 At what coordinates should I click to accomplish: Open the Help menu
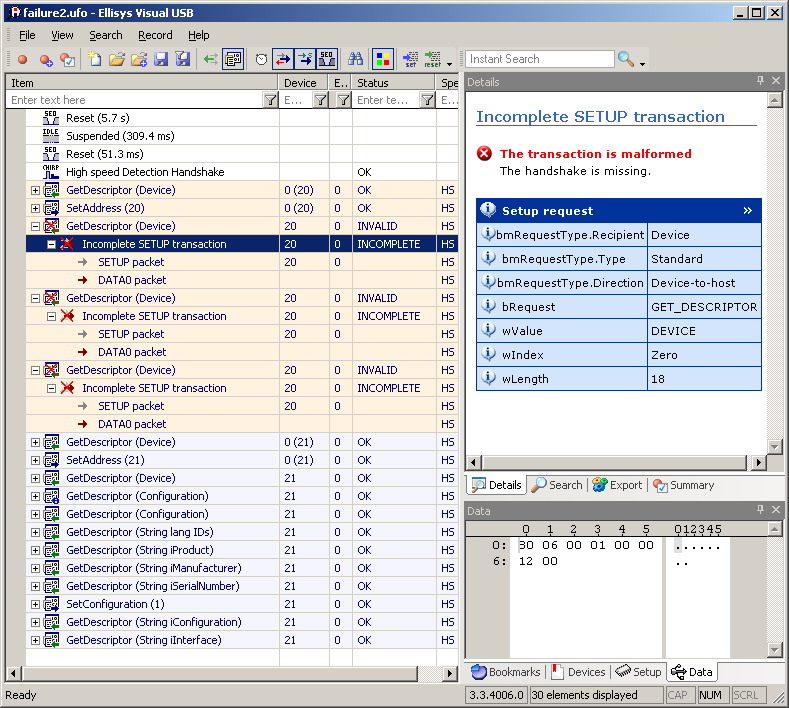(x=199, y=35)
